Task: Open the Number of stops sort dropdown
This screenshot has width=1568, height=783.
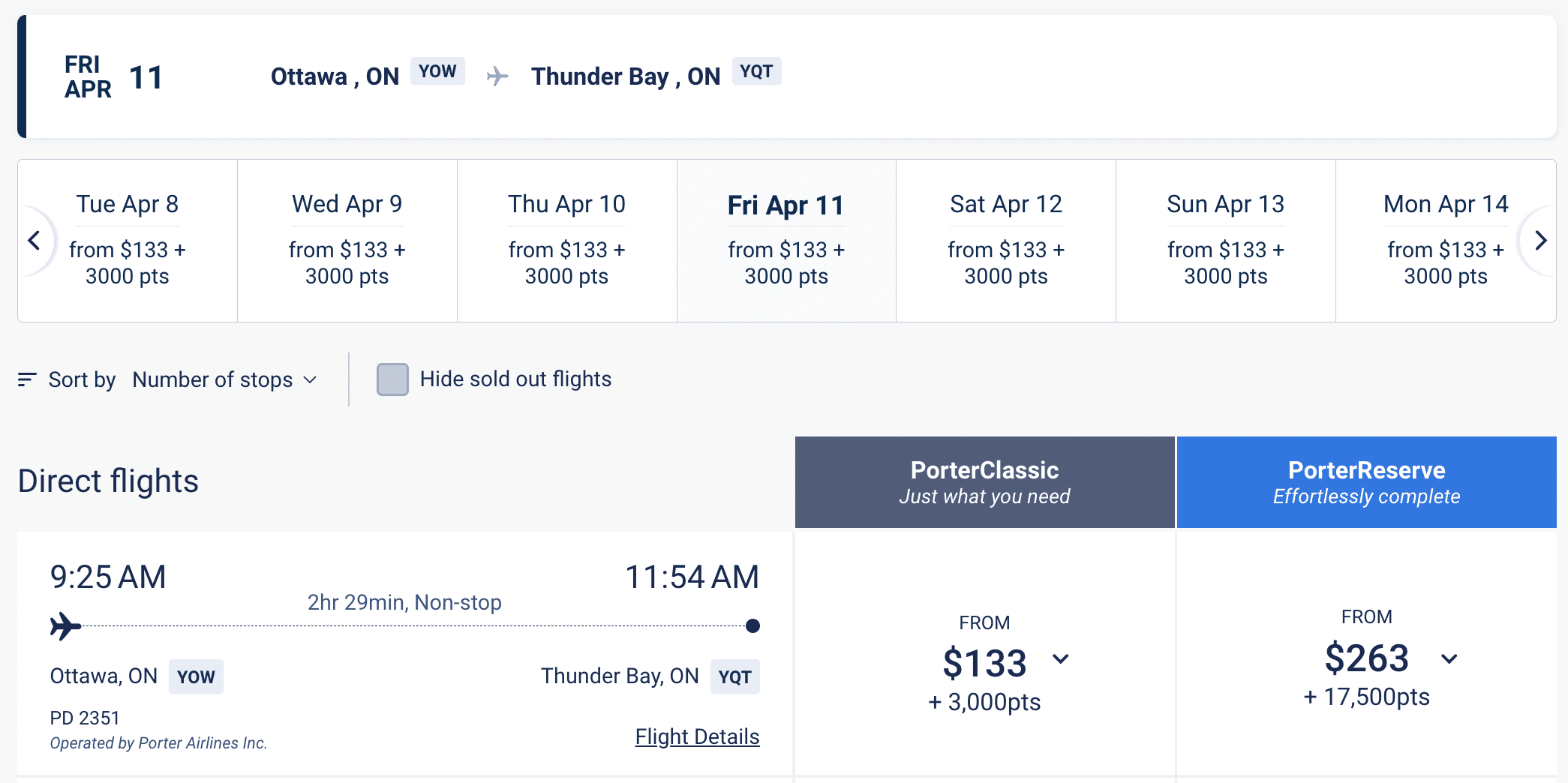Action: 224,379
